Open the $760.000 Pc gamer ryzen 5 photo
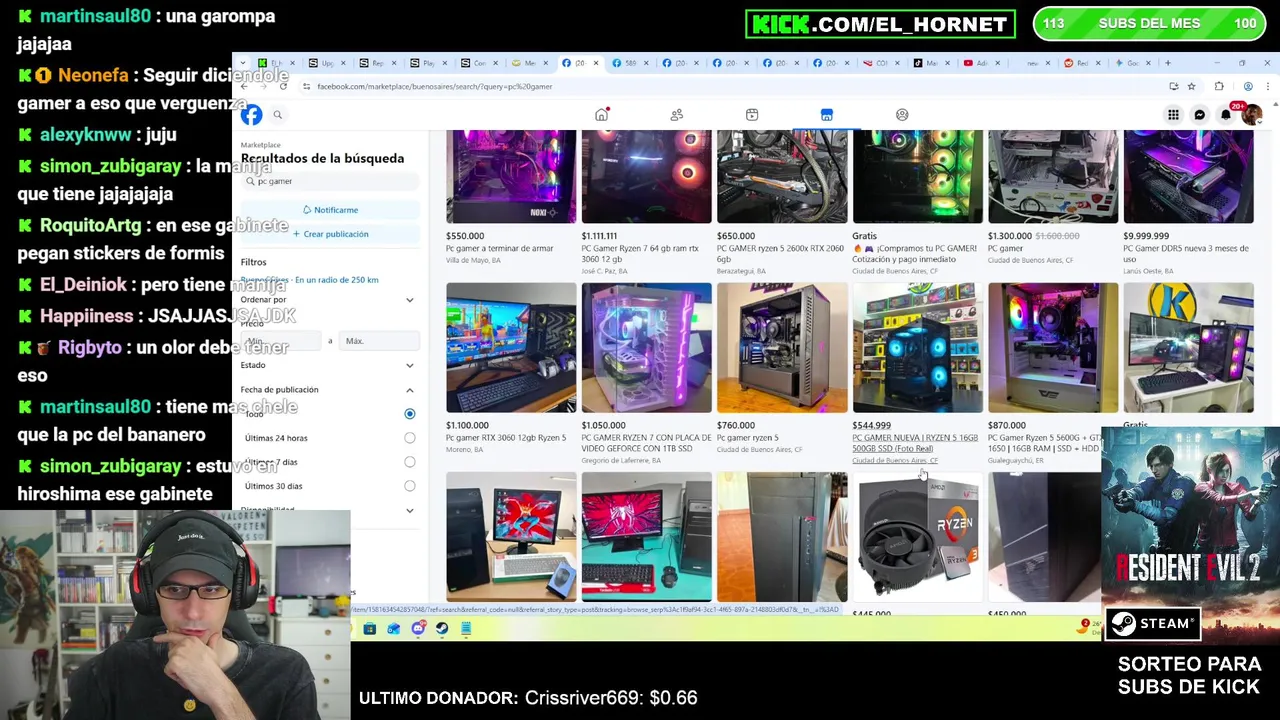This screenshot has height=720, width=1280. tap(782, 347)
